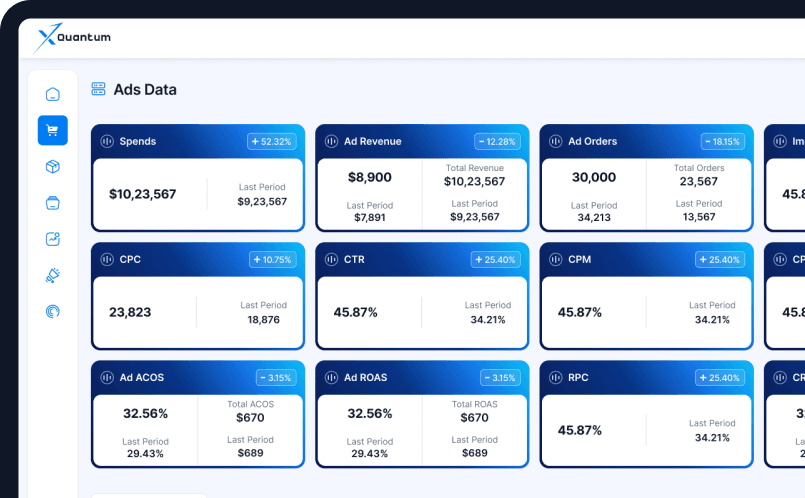Viewport: 805px width, 498px height.
Task: Click the Ad Orders card chart icon
Action: pyautogui.click(x=555, y=141)
